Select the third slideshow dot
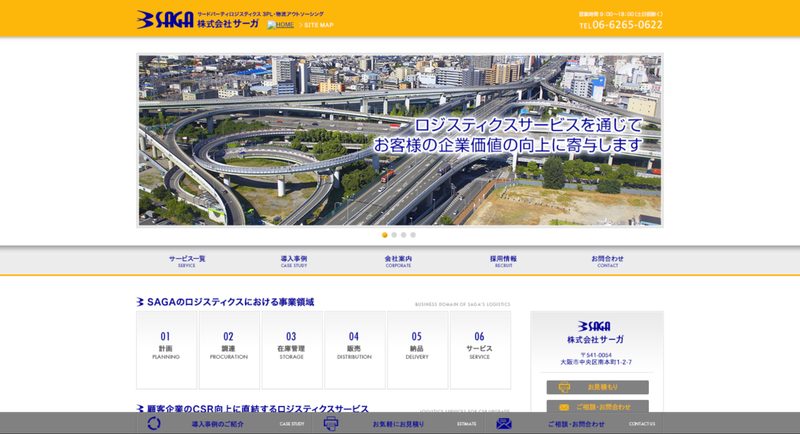The height and width of the screenshot is (434, 800). click(x=404, y=235)
